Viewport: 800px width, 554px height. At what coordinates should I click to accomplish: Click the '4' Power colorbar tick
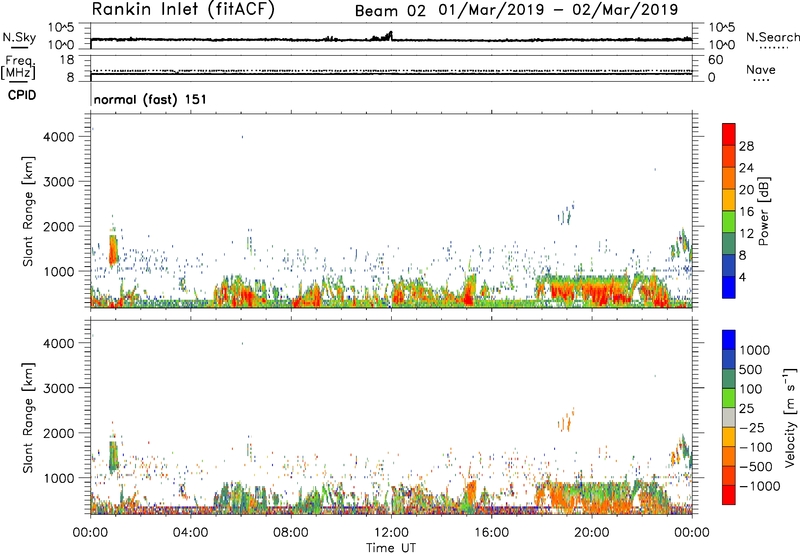[x=742, y=278]
